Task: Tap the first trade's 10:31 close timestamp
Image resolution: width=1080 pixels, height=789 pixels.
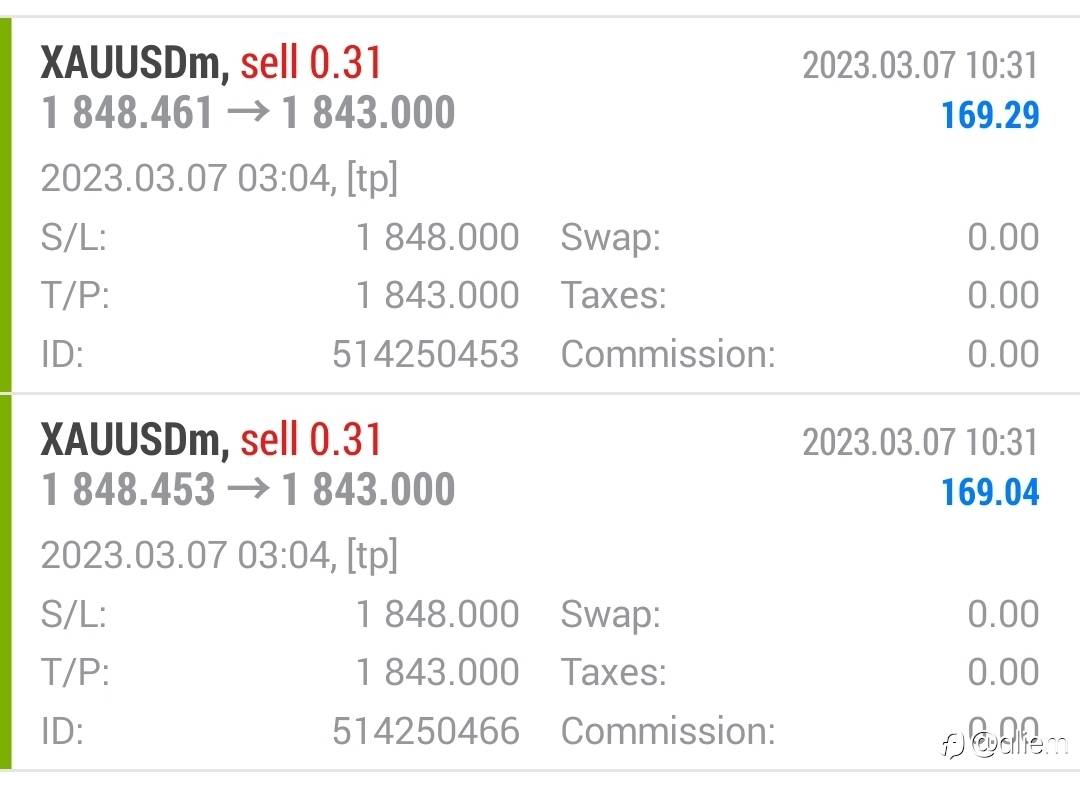Action: point(919,66)
